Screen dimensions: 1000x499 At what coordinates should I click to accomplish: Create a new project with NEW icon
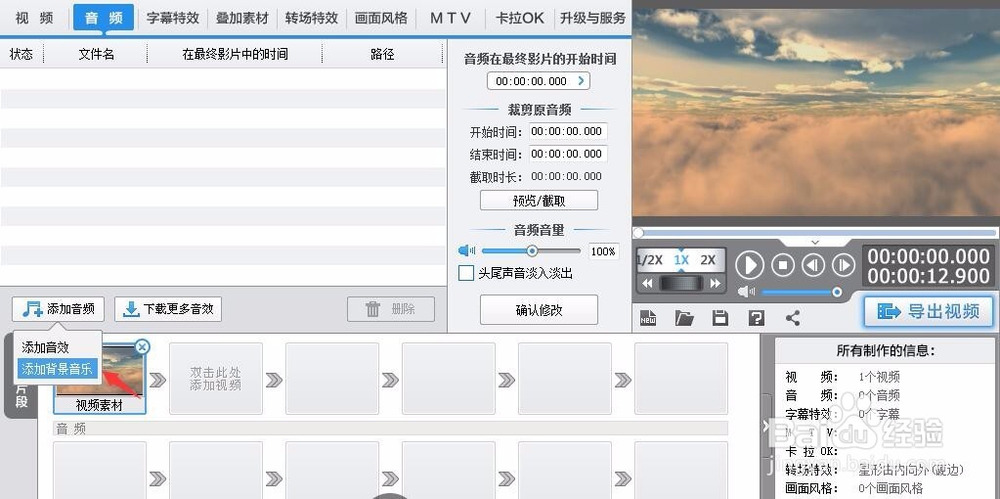(649, 317)
